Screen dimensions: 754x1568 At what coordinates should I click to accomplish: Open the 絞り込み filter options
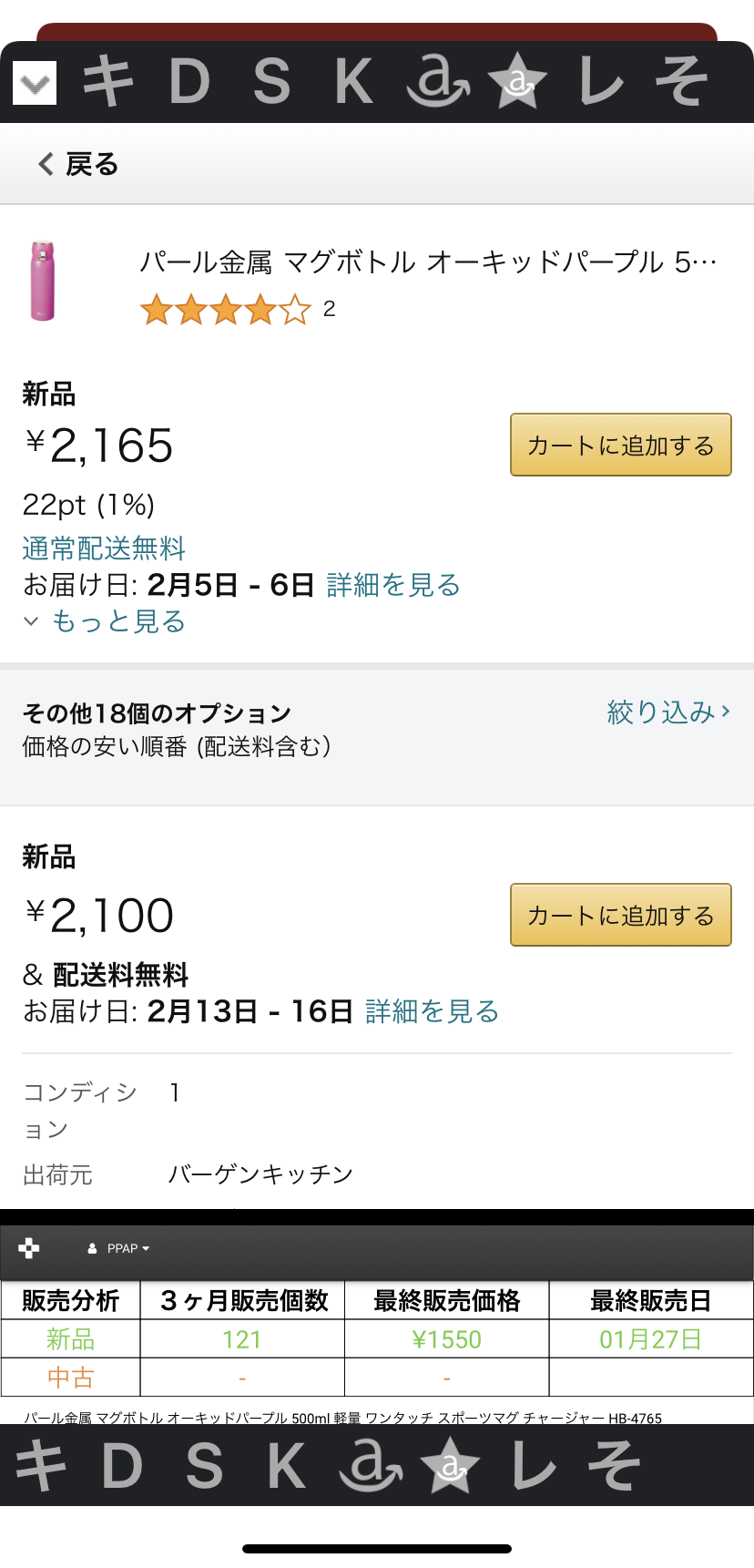click(x=668, y=712)
